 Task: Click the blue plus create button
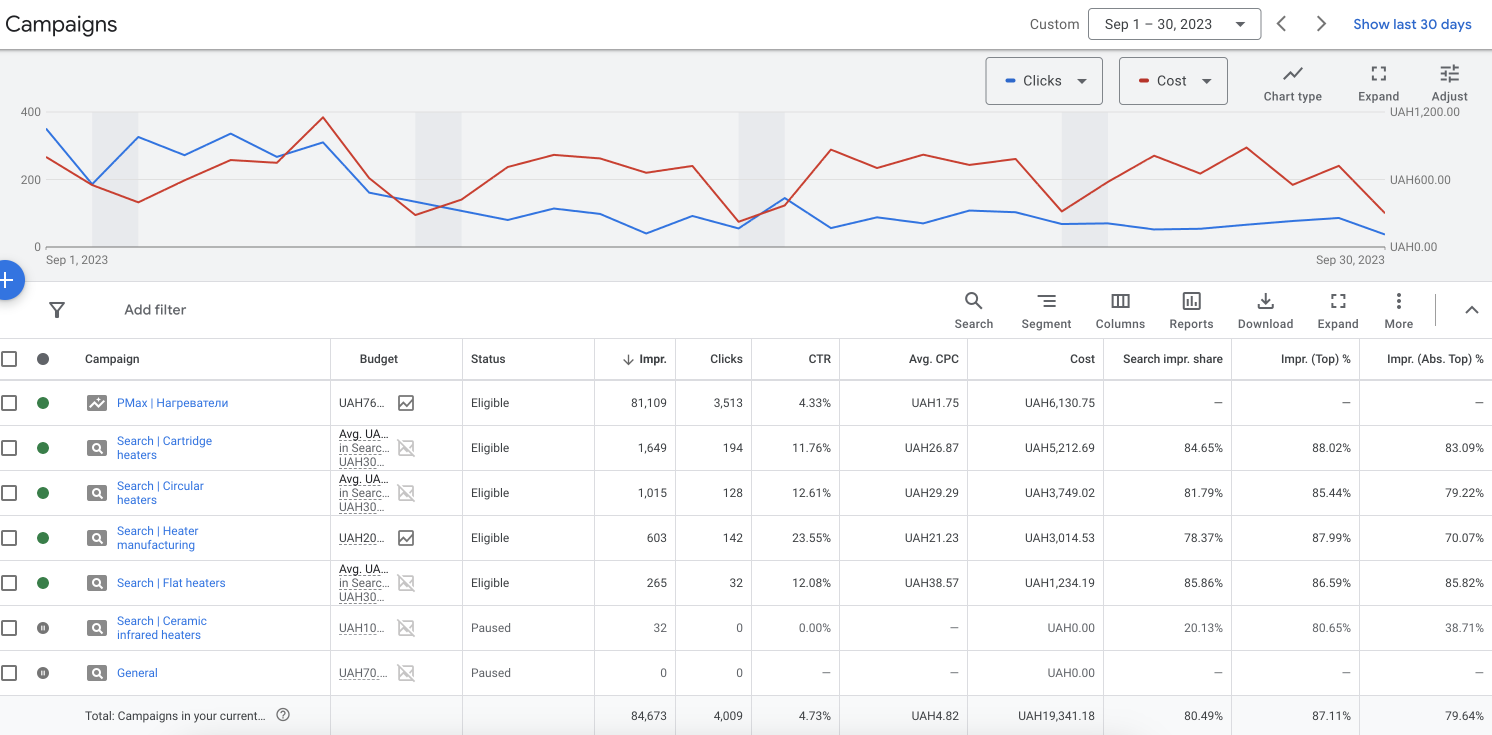[x=8, y=281]
